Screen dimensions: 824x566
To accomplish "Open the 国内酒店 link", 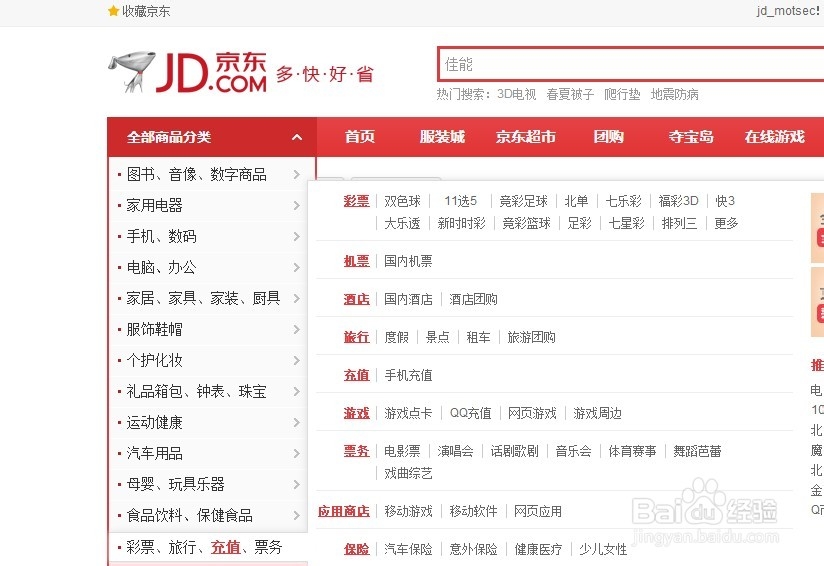I will 408,300.
